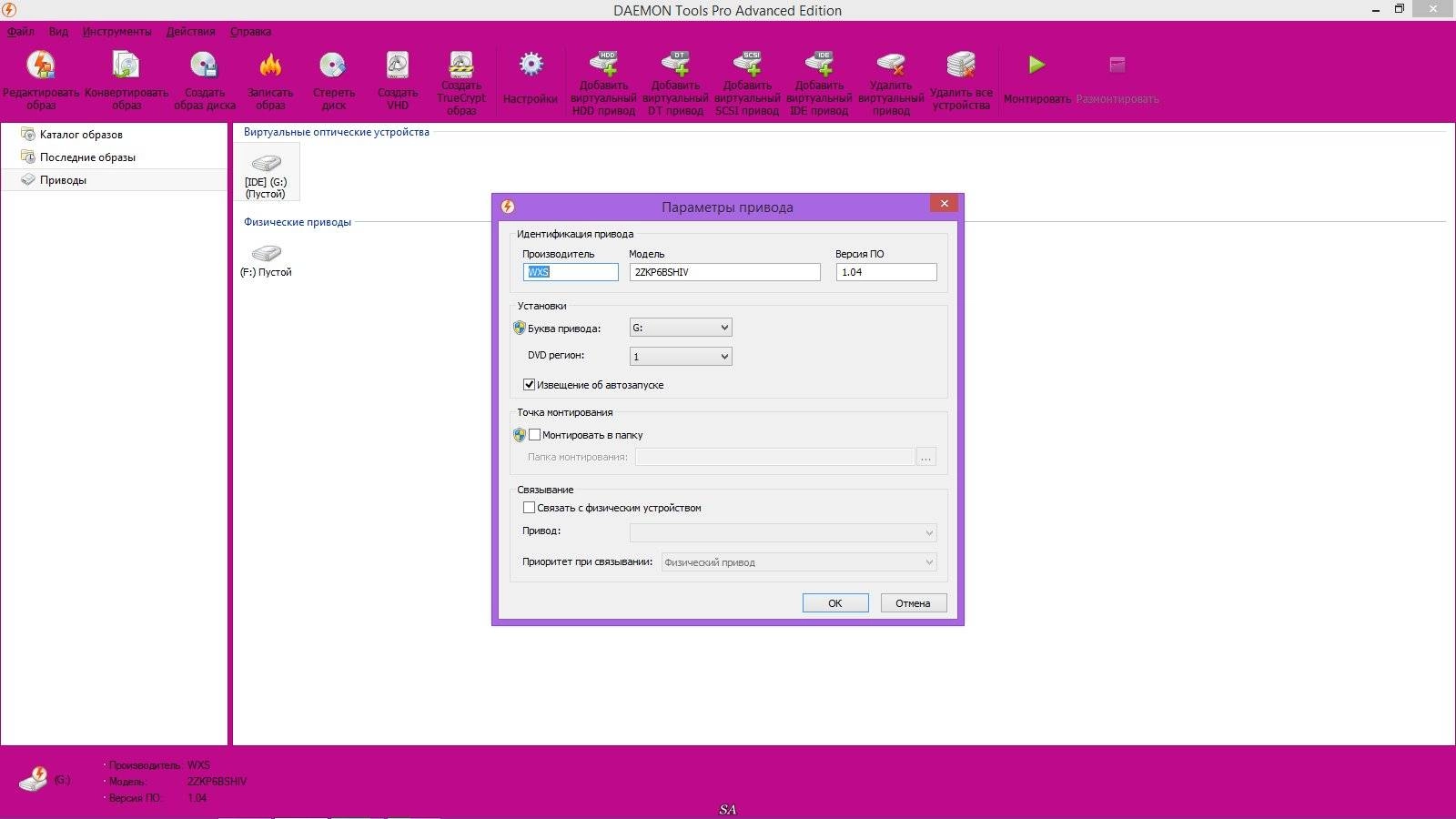Open the File menu

pyautogui.click(x=21, y=31)
